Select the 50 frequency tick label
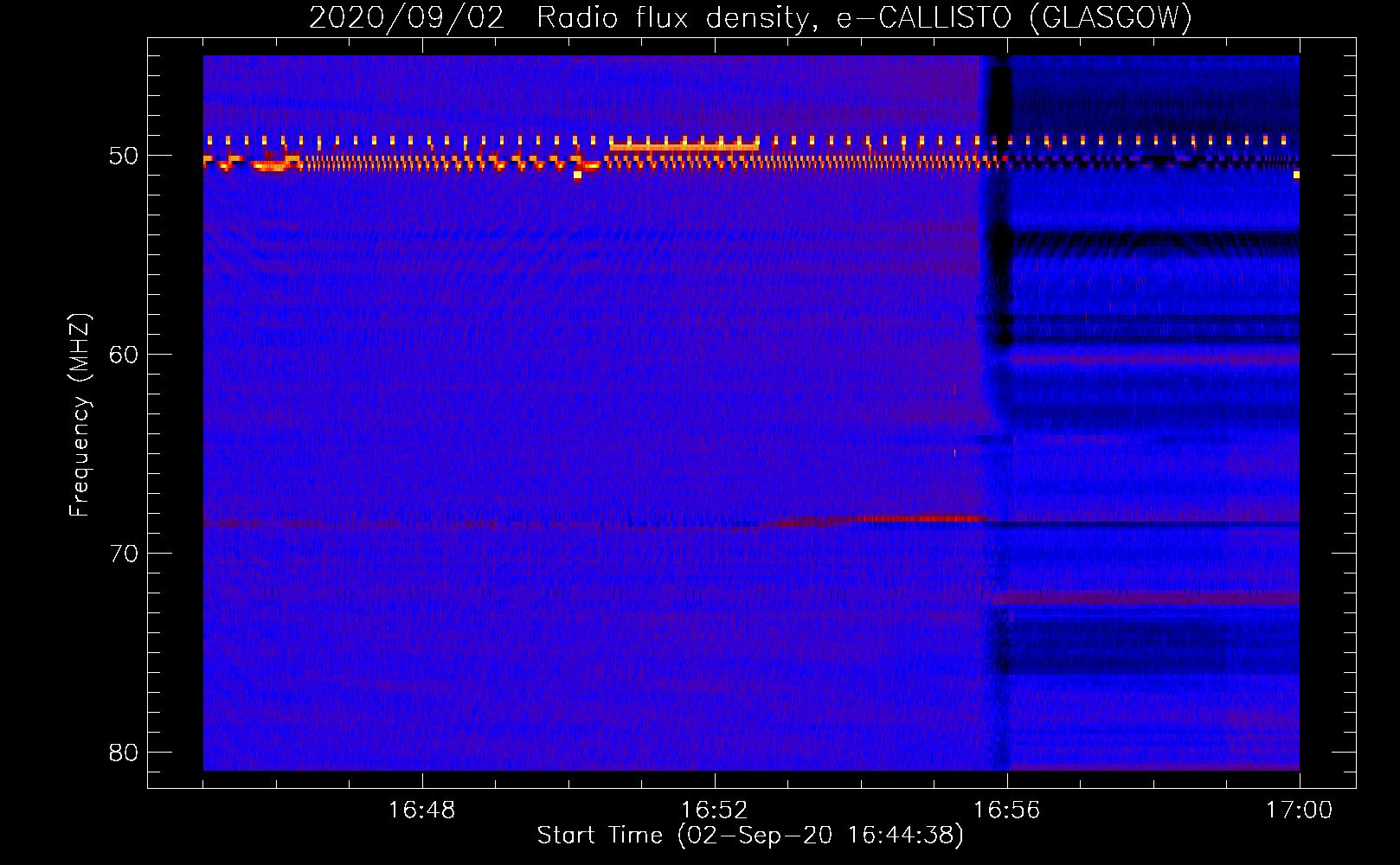The width and height of the screenshot is (1400, 865). click(x=125, y=156)
